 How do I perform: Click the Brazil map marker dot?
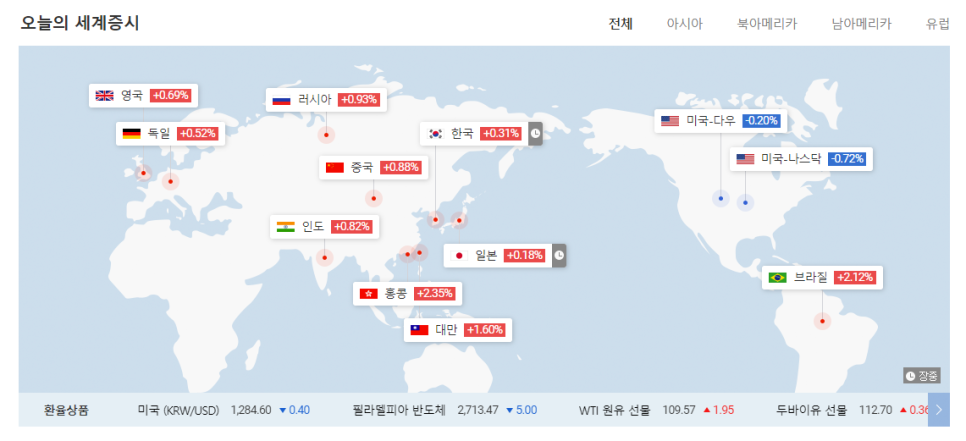tap(822, 321)
